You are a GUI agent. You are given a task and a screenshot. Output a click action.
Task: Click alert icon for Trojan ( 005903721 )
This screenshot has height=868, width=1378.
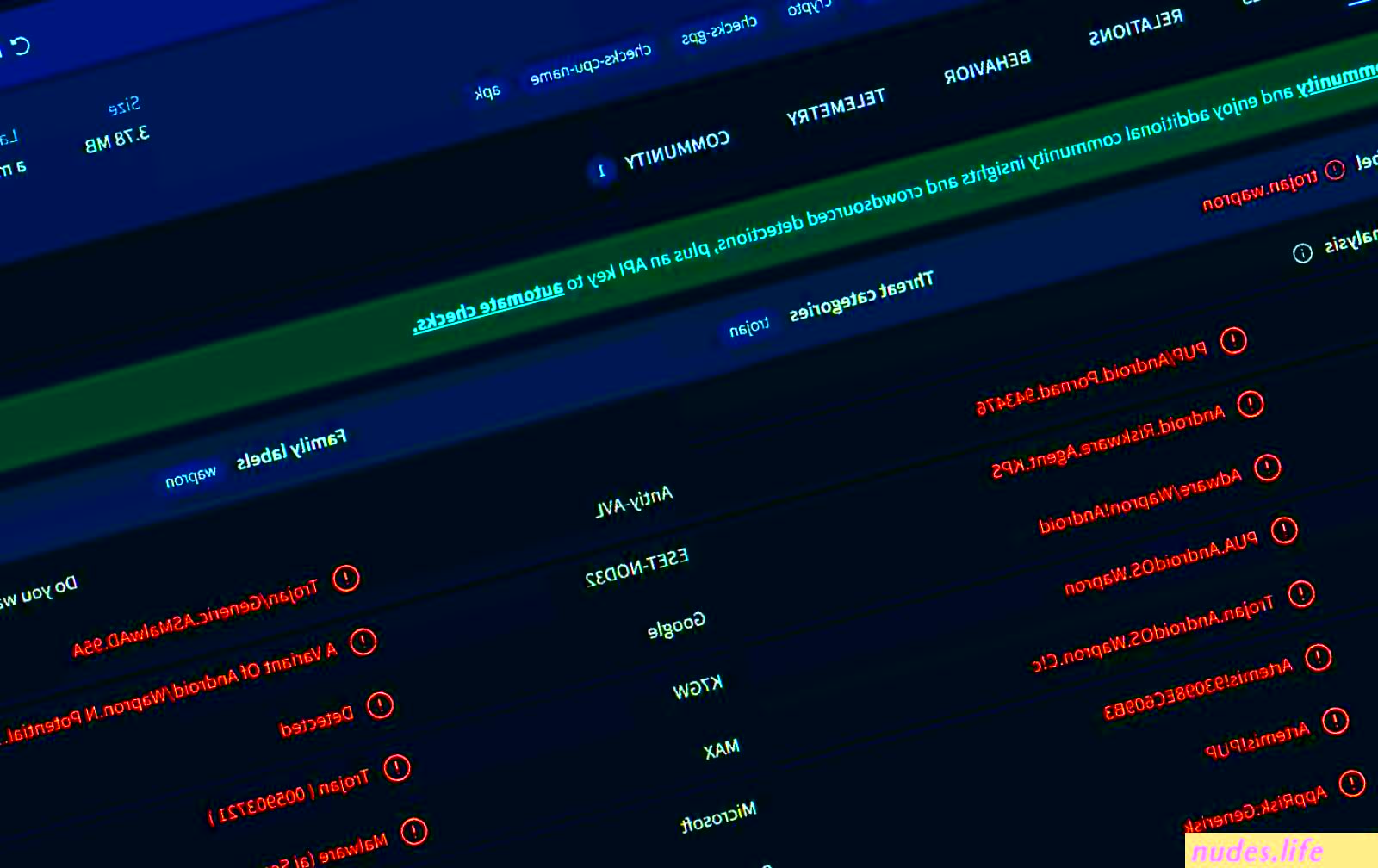click(x=397, y=768)
